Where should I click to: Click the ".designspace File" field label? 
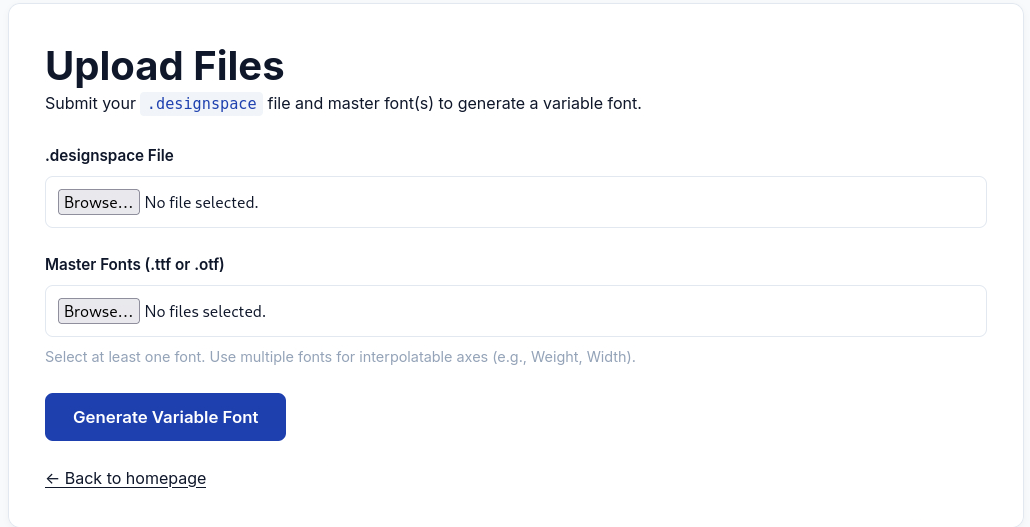pyautogui.click(x=109, y=155)
